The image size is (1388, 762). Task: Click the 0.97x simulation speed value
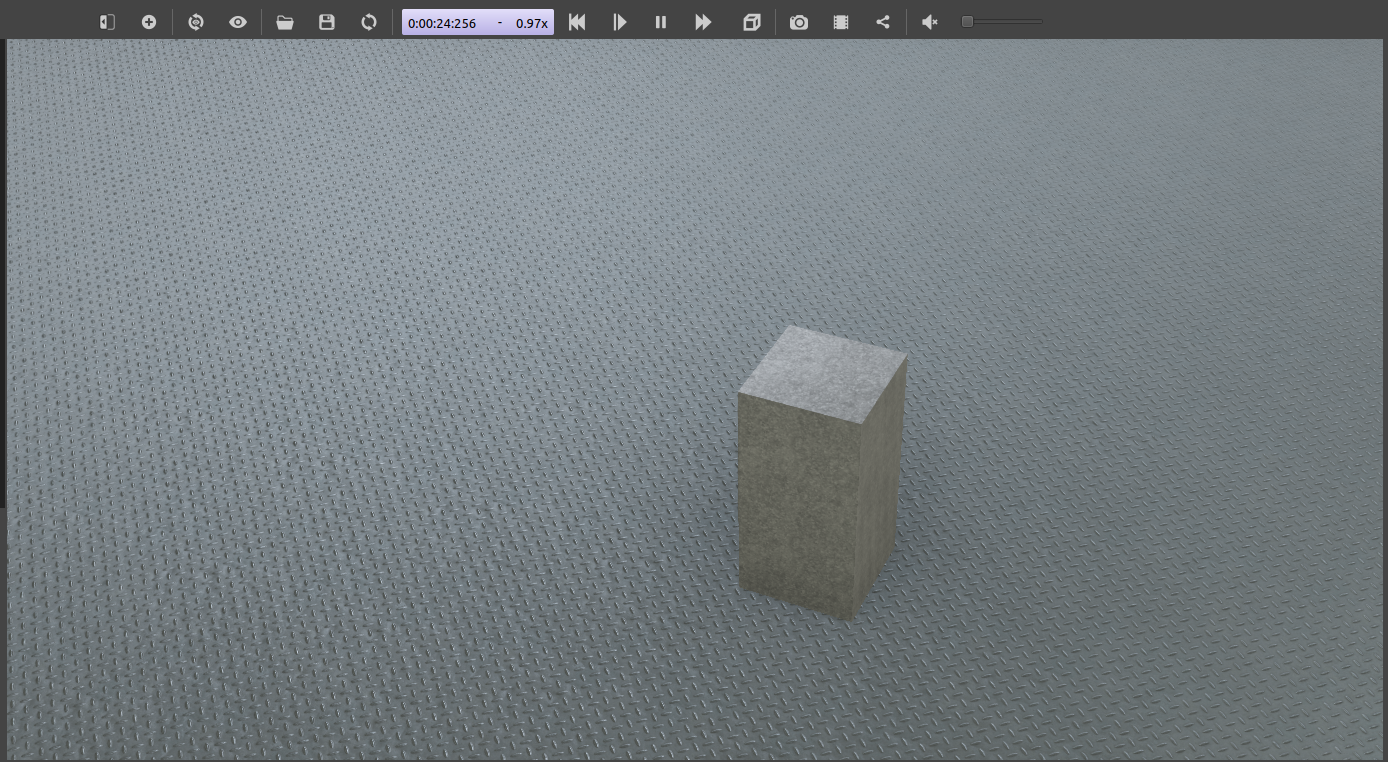coord(532,23)
